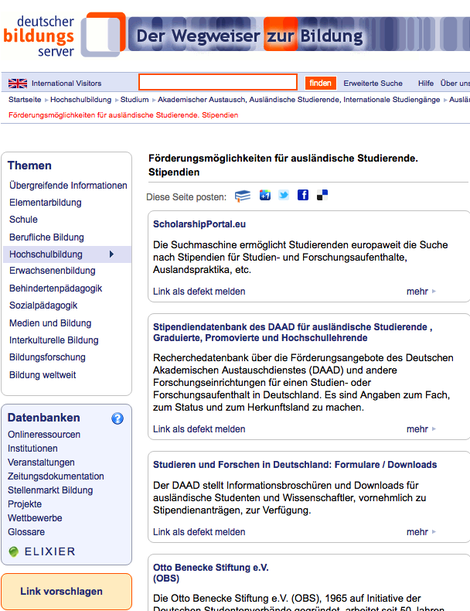Open Onlineressourcen database
Screen dimensions: 470x611
(x=44, y=434)
